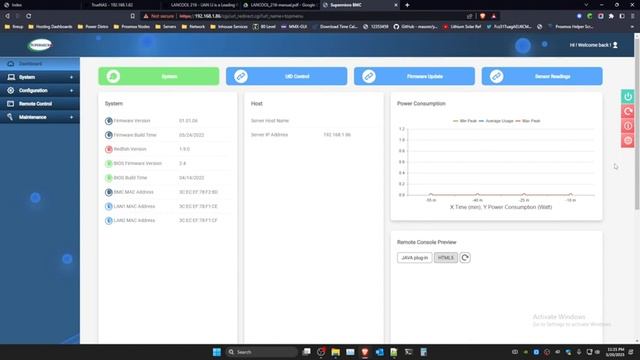
Task: Open the Firmware Update shortcut
Action: tap(414, 76)
